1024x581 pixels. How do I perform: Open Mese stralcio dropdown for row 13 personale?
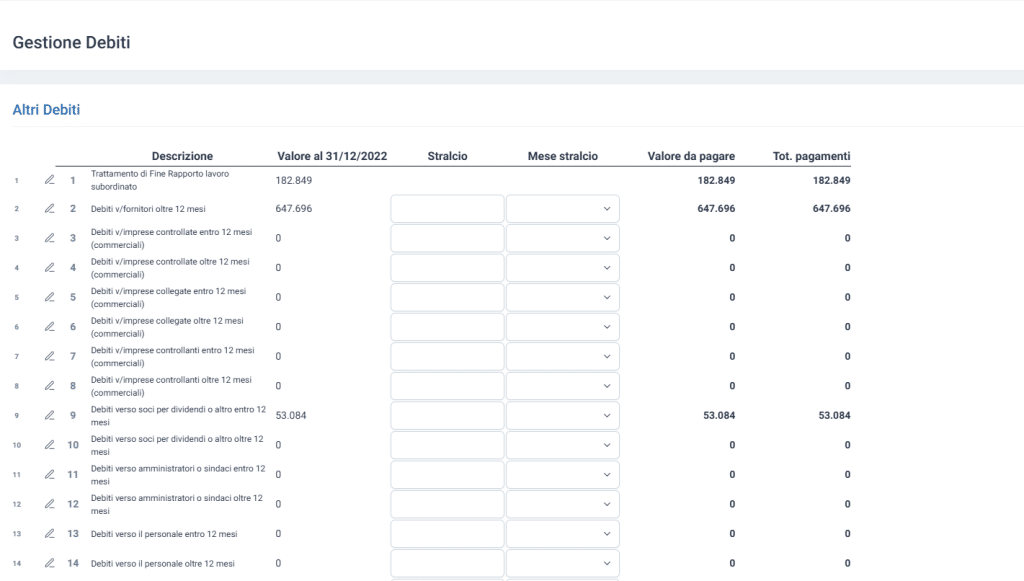pos(563,534)
